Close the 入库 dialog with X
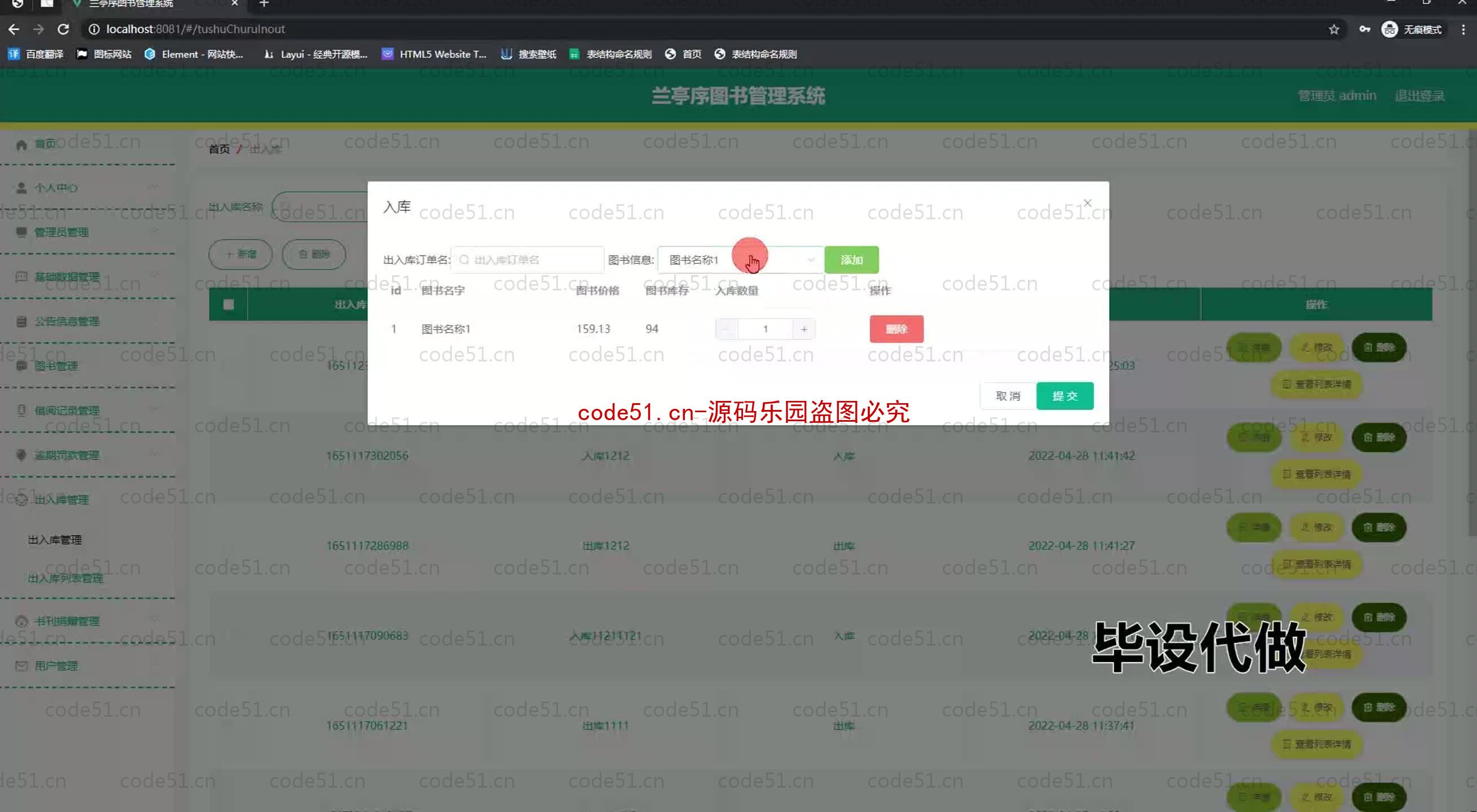 coord(1087,203)
